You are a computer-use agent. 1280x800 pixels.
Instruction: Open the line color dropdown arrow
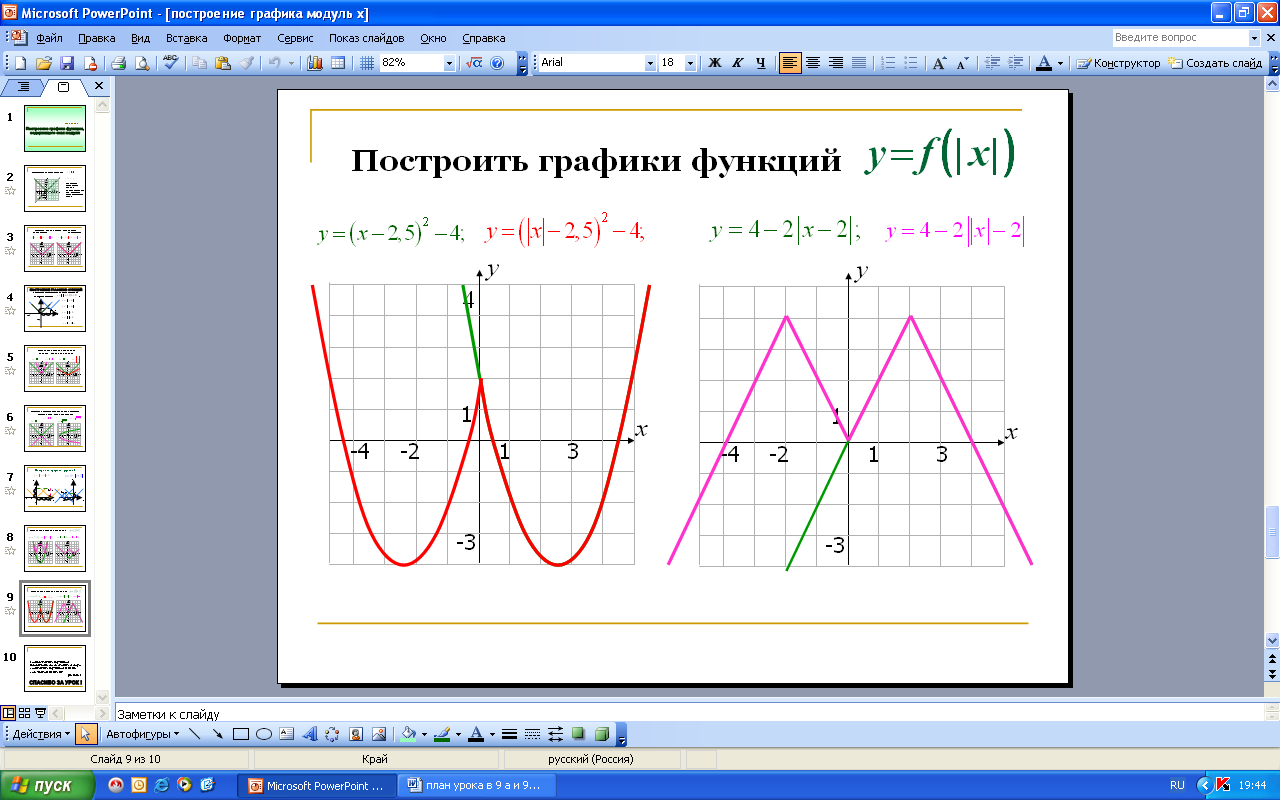[458, 734]
